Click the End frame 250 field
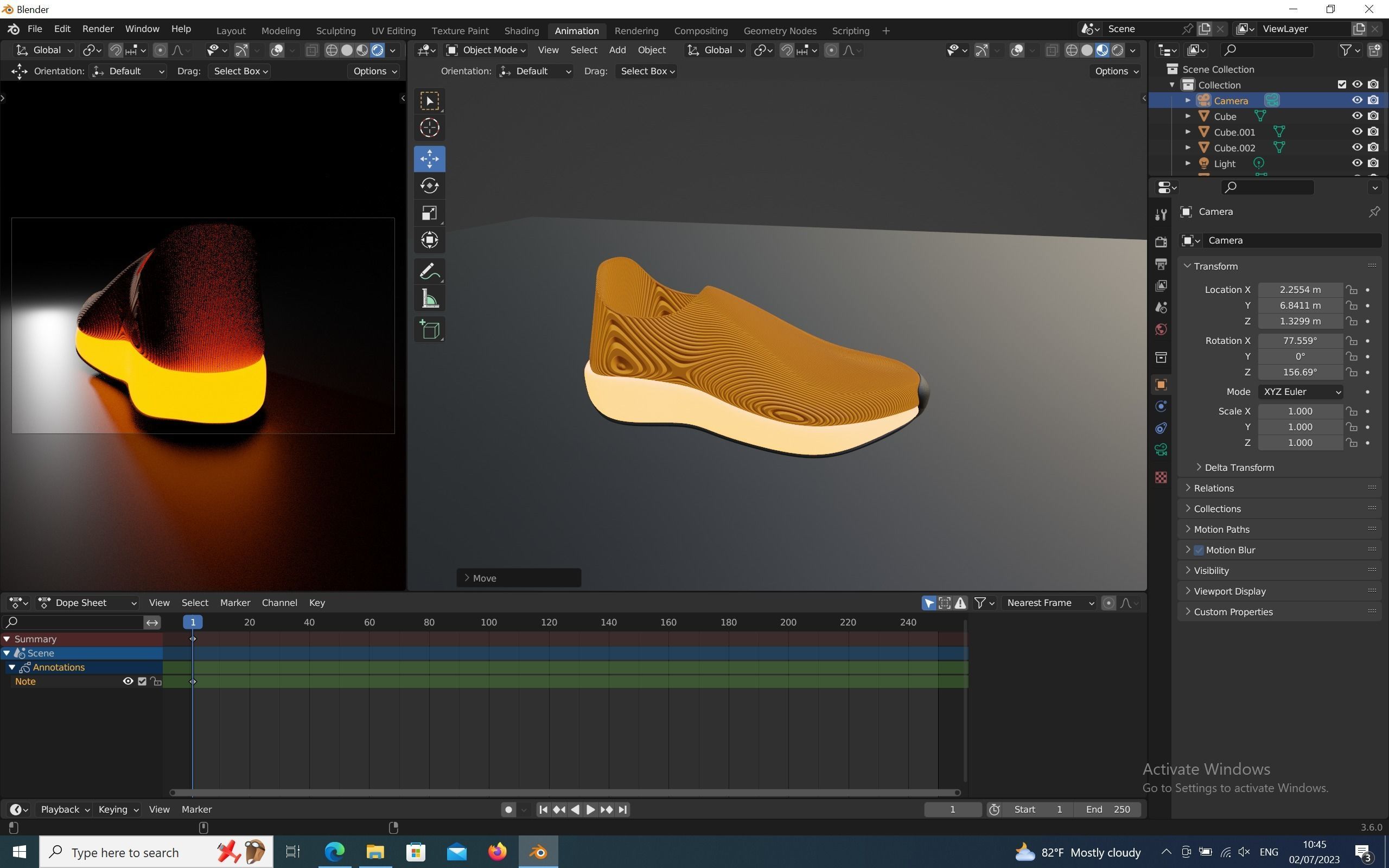 coord(1108,809)
